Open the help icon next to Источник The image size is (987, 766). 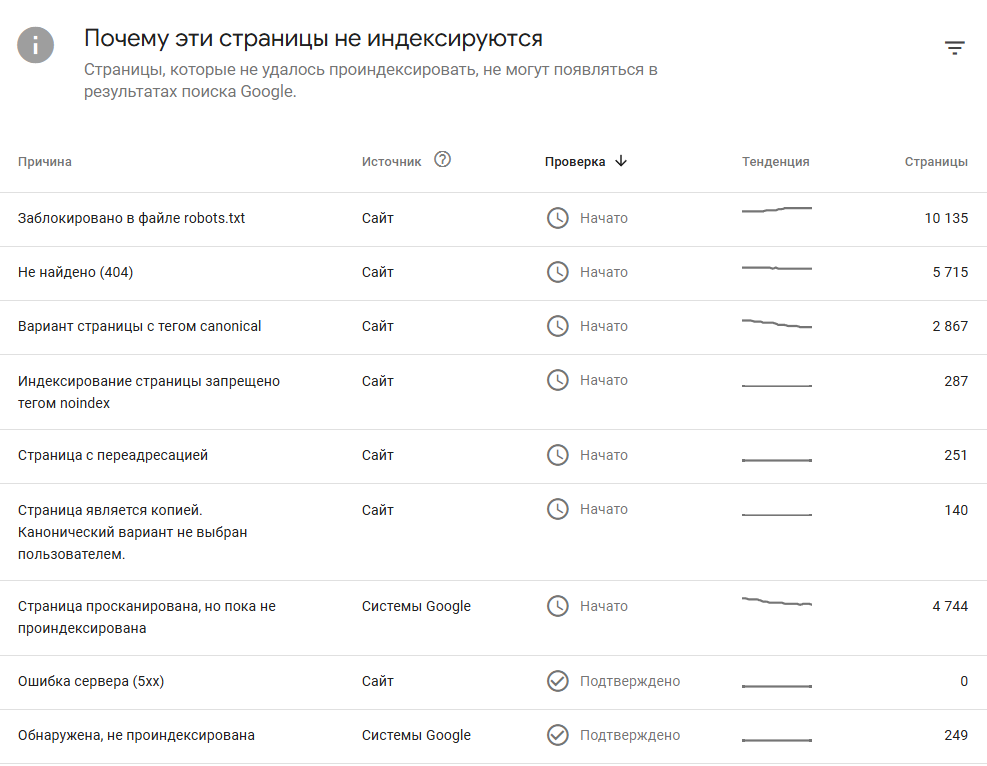(443, 160)
